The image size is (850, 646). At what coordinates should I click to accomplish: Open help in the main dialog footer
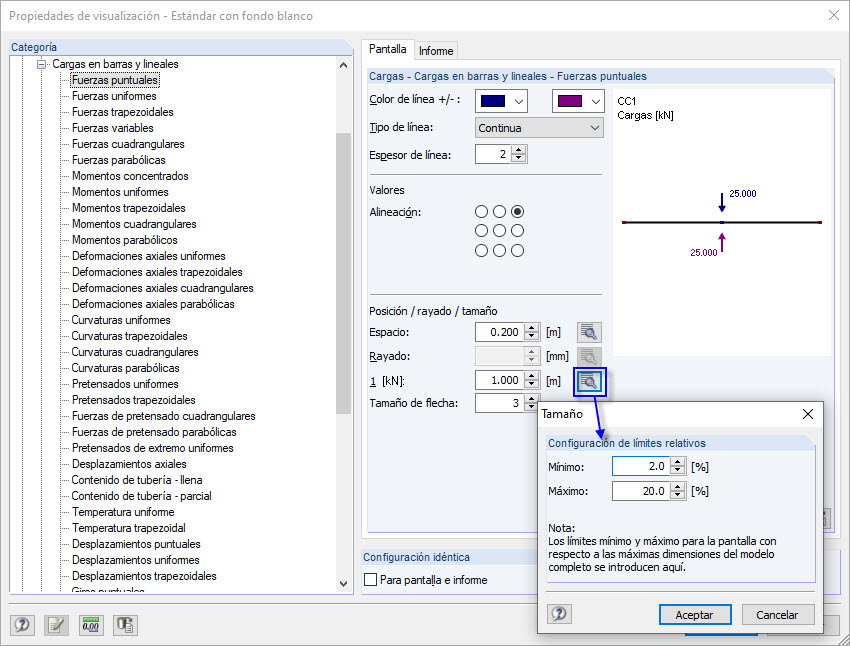(22, 625)
